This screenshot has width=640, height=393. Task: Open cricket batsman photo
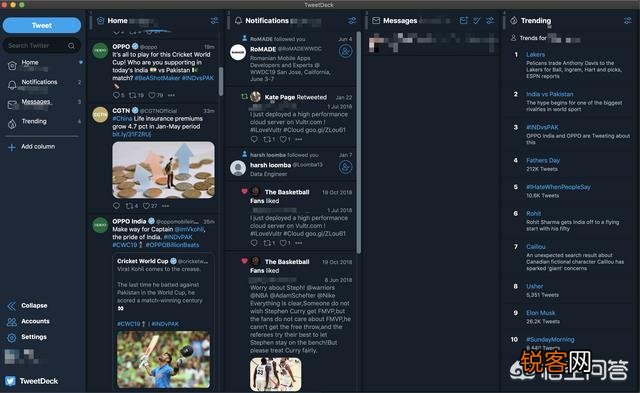click(163, 360)
